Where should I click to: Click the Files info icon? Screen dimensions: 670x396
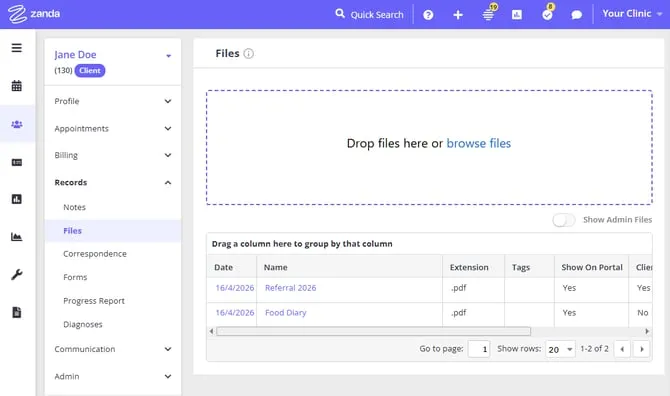point(248,53)
